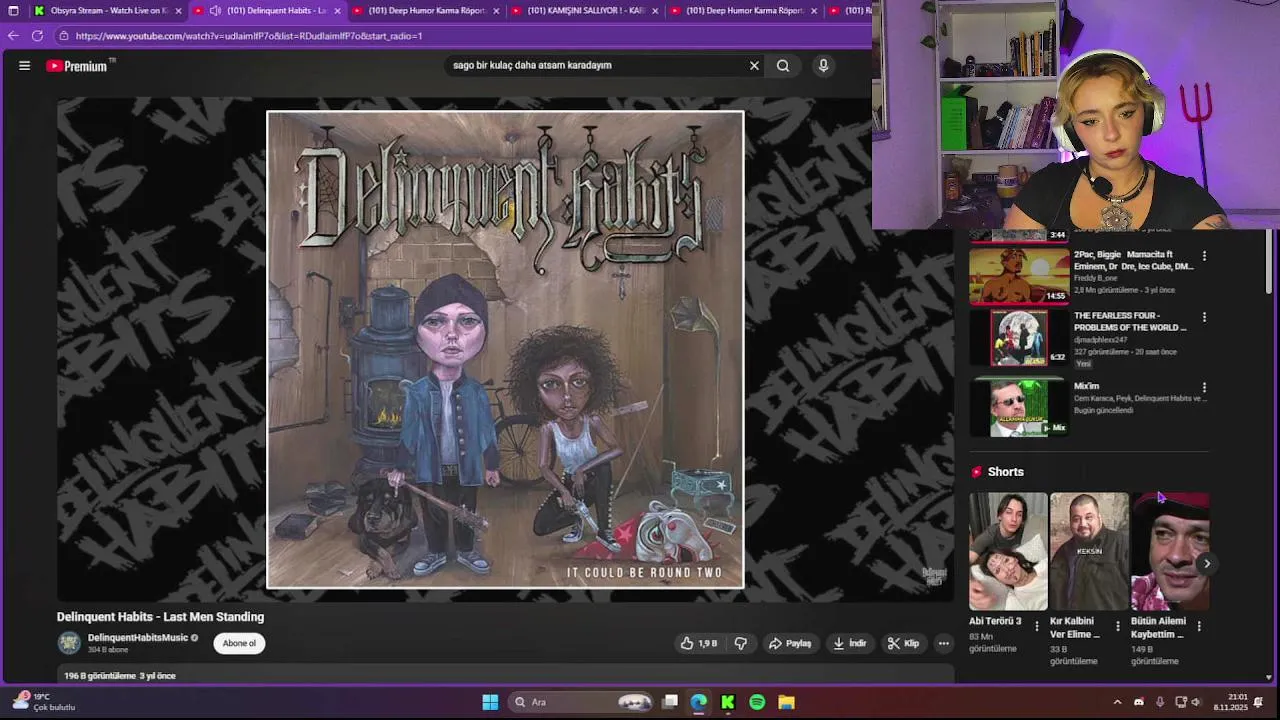
Task: Switch to the KAMIŞINI SALLIYOR tab
Action: coord(585,11)
